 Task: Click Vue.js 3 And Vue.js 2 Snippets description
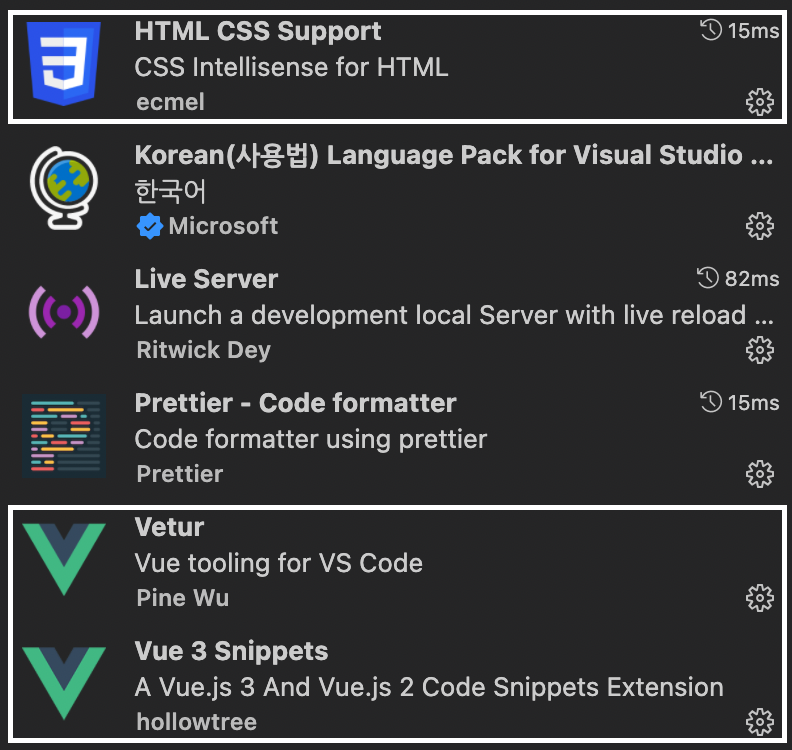tap(429, 687)
